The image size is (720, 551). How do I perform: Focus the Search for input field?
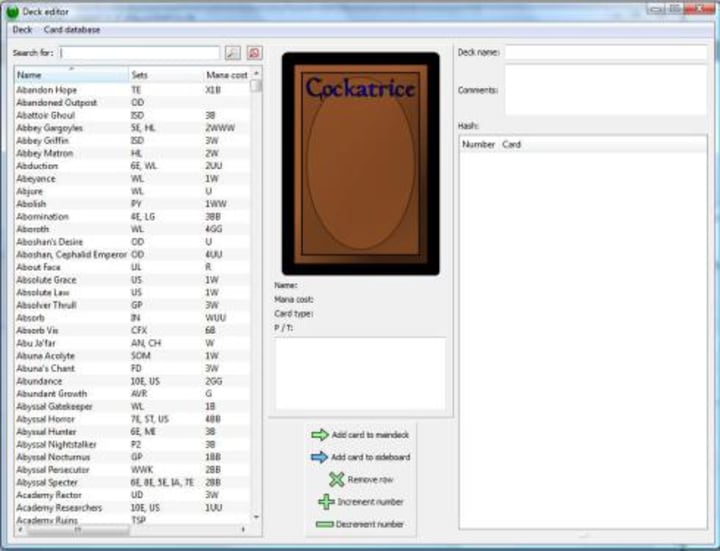coord(140,53)
